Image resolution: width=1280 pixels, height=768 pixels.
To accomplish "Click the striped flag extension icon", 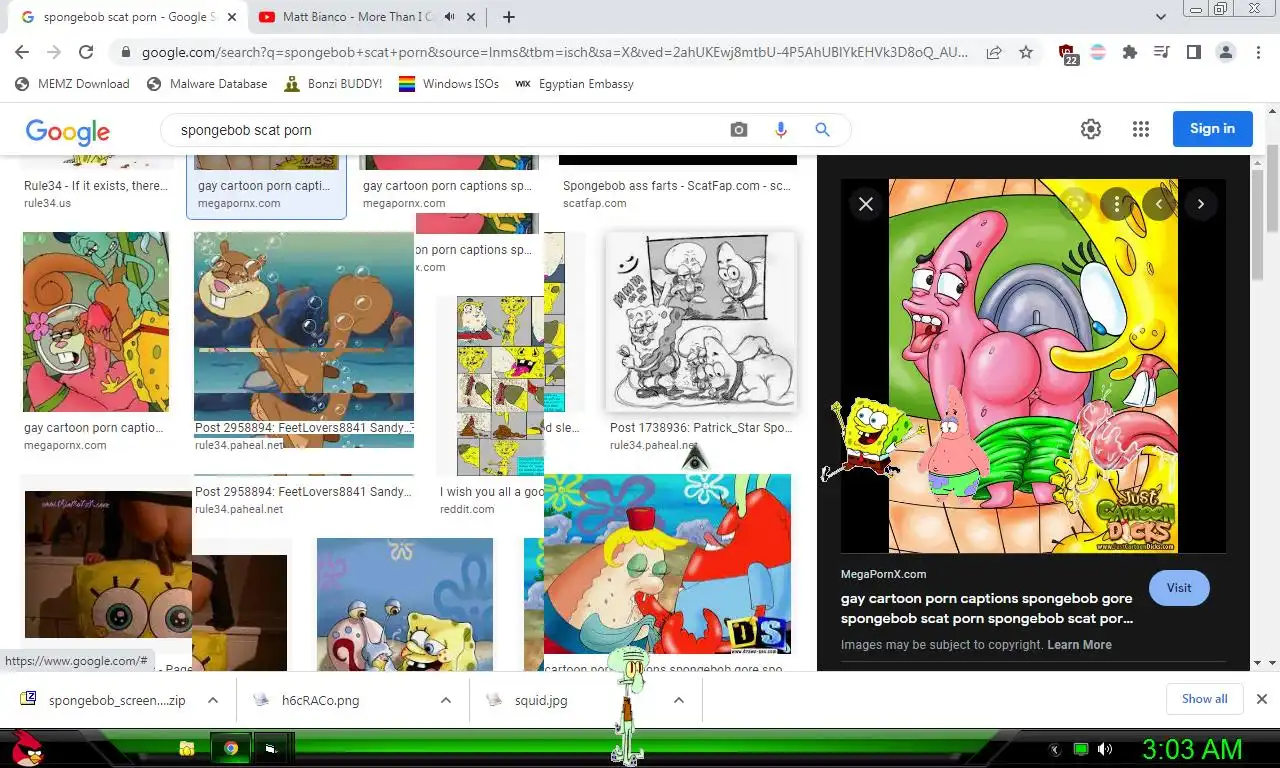I will pos(1098,53).
